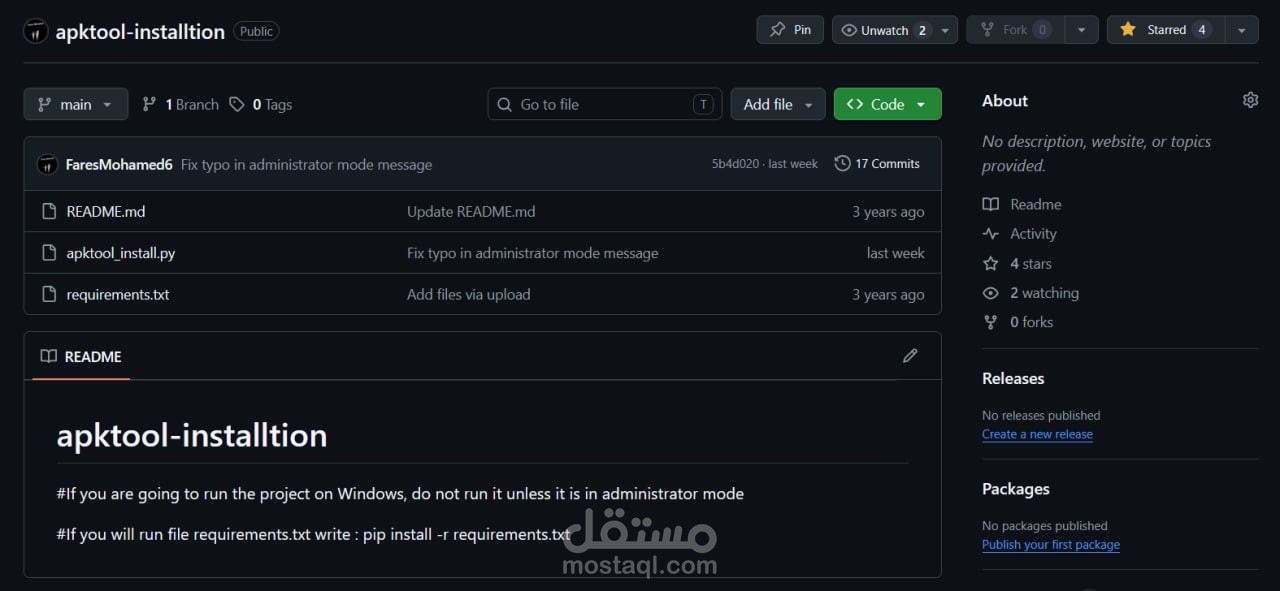Click the apktool-installtion README heading
Screen dimensions: 1280x591
192,436
